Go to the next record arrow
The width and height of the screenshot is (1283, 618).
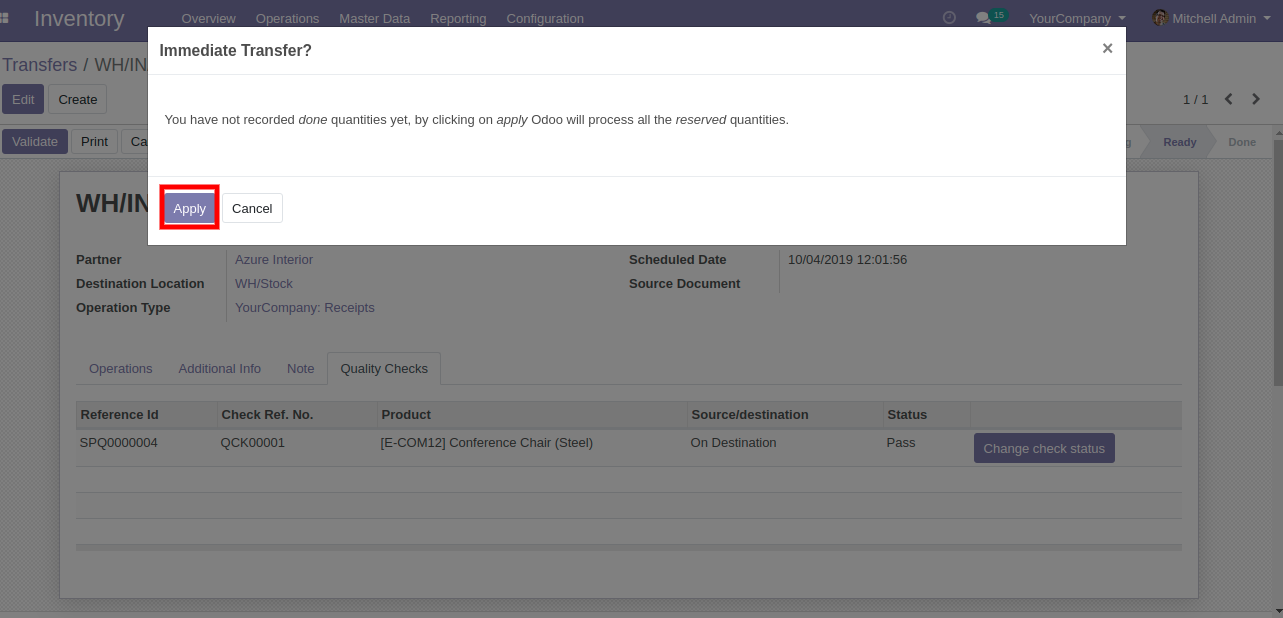click(1257, 99)
